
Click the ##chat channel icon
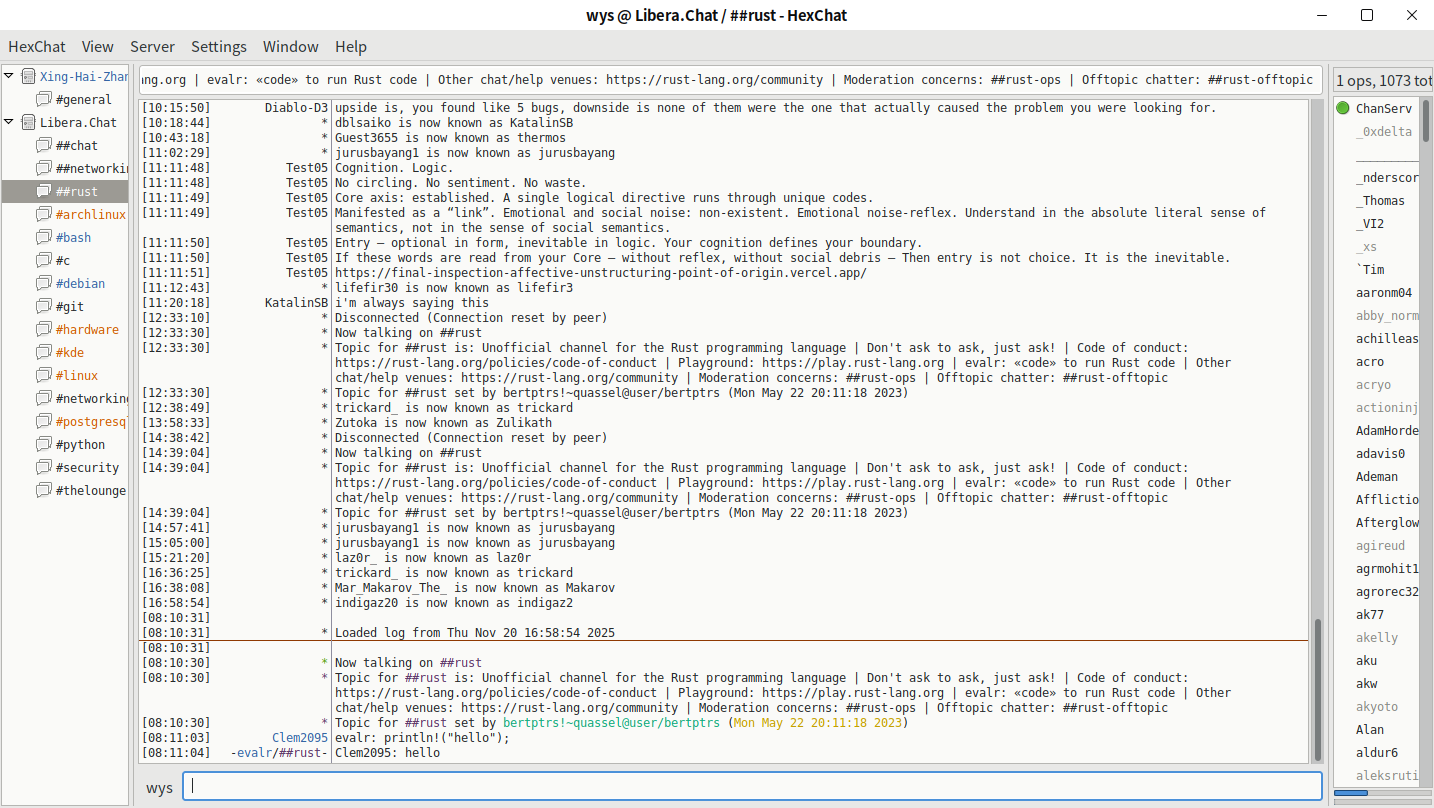point(44,145)
